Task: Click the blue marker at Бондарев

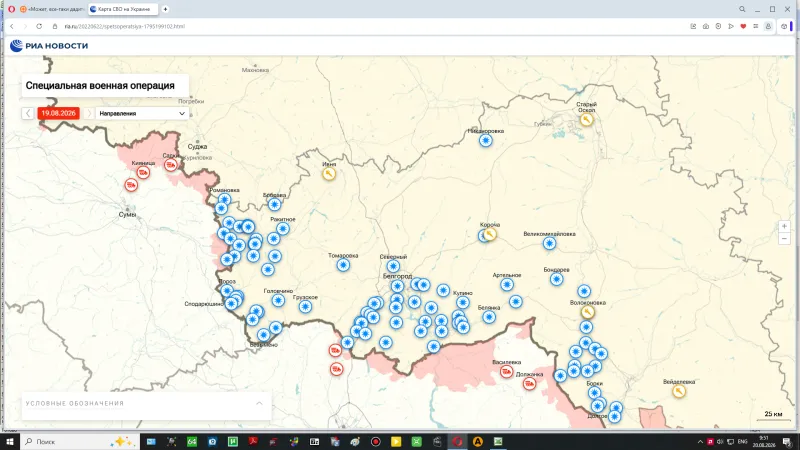Action: point(557,279)
